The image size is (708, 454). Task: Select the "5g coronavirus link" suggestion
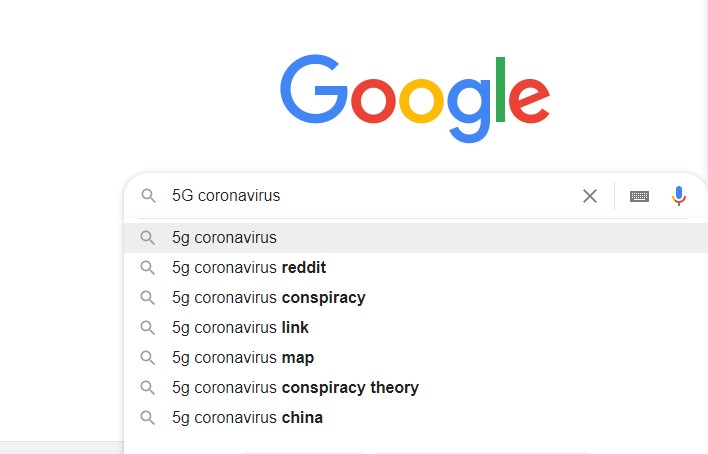pos(416,328)
